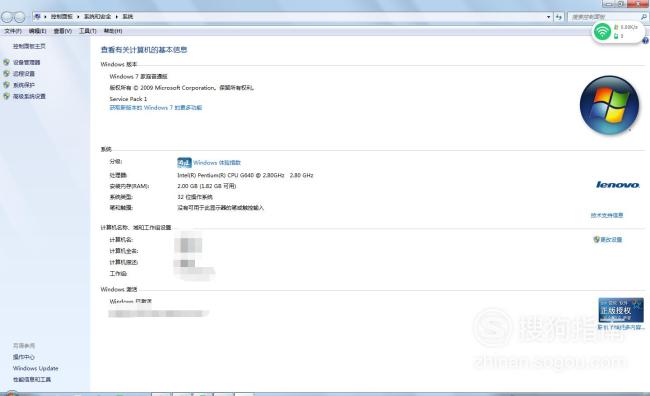Click the shield icon next to 远程设置
This screenshot has width=650, height=396.
6,73
